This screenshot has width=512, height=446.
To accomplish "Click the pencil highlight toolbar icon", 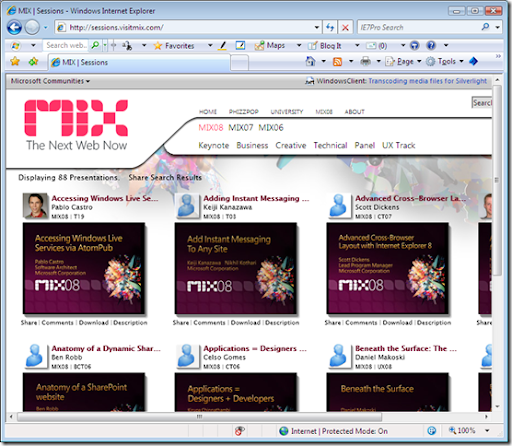I will (222, 45).
